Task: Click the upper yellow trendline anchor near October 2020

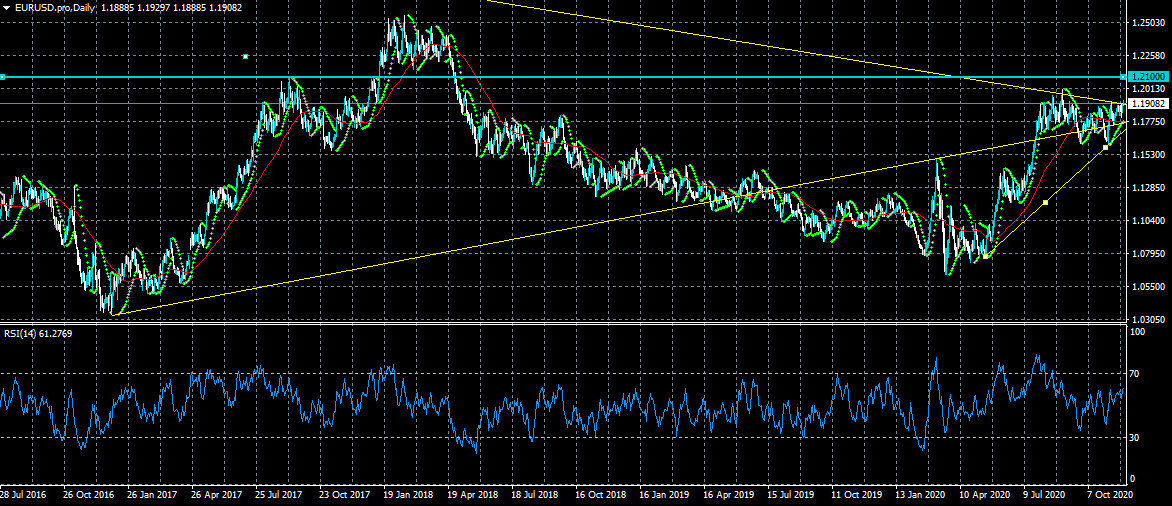Action: click(x=1105, y=147)
